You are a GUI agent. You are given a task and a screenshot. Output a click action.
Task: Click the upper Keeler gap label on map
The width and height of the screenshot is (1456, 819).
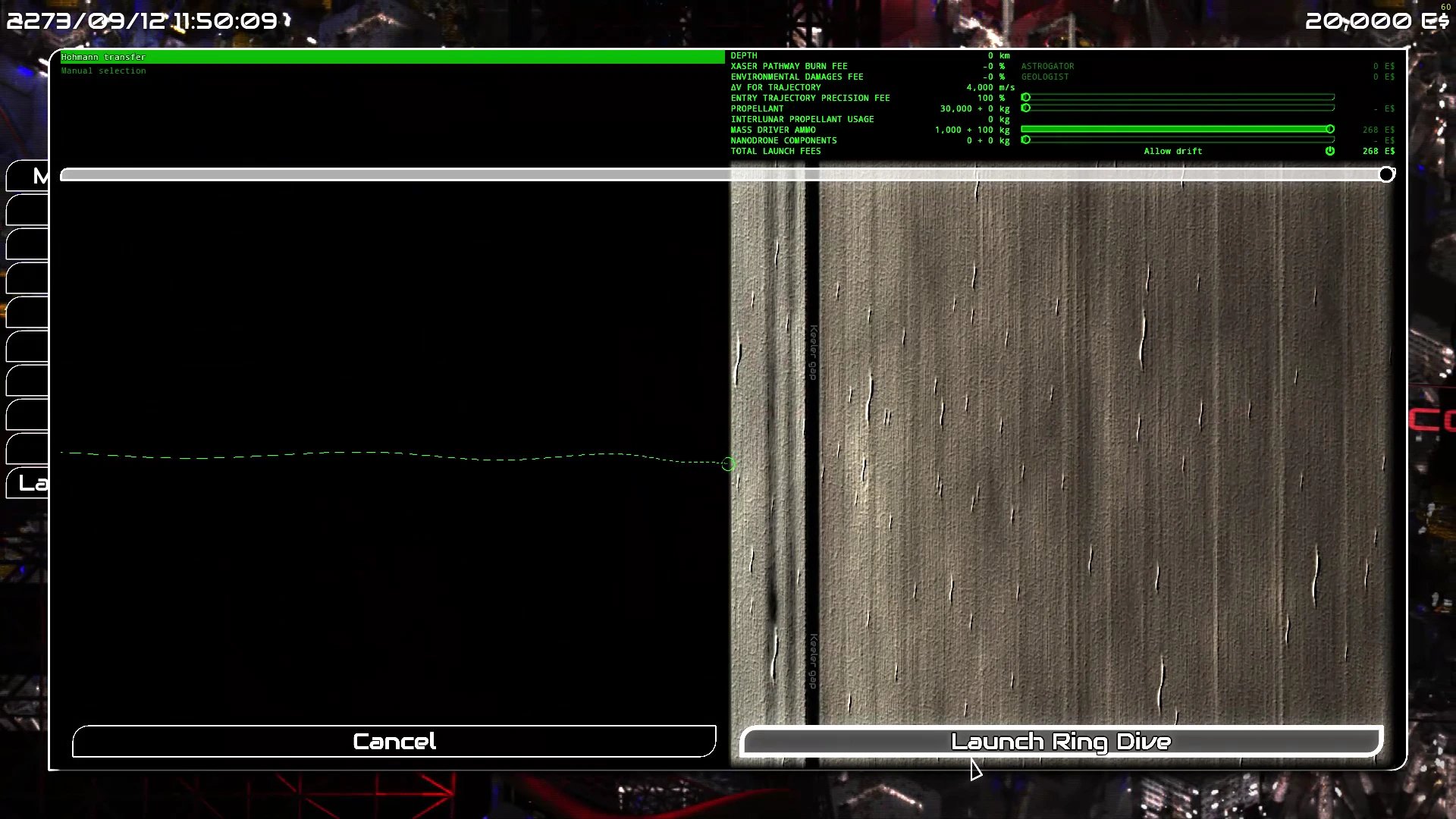coord(813,353)
